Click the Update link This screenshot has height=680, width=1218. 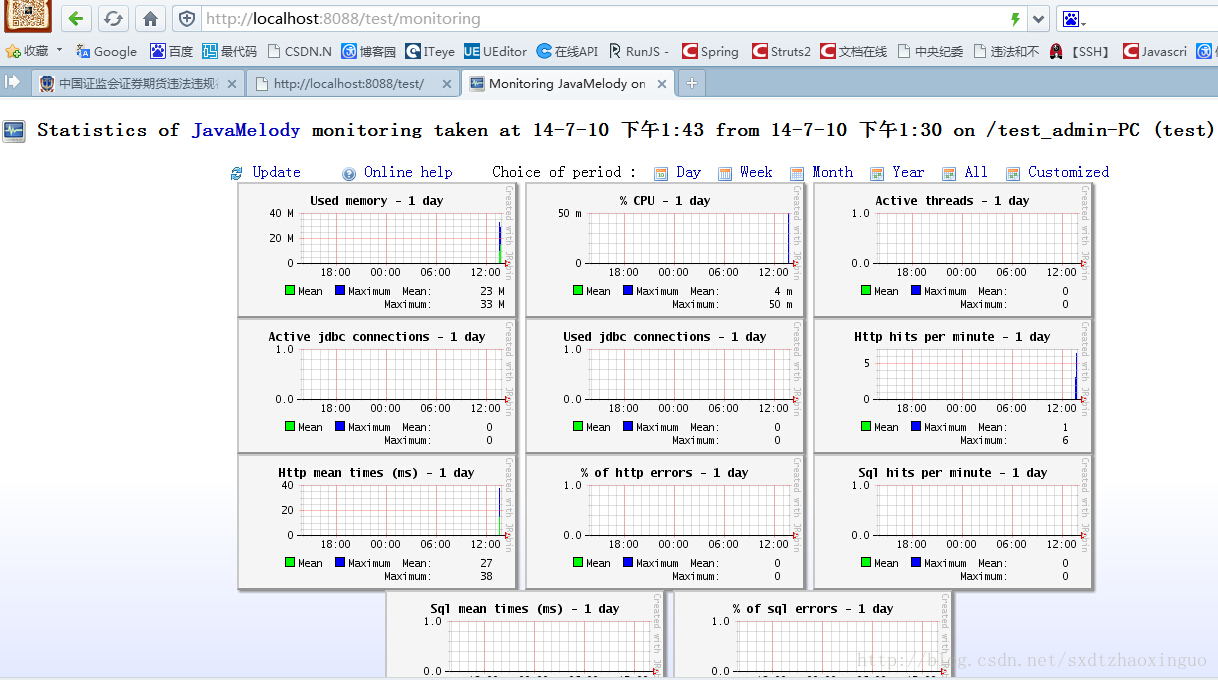click(276, 172)
